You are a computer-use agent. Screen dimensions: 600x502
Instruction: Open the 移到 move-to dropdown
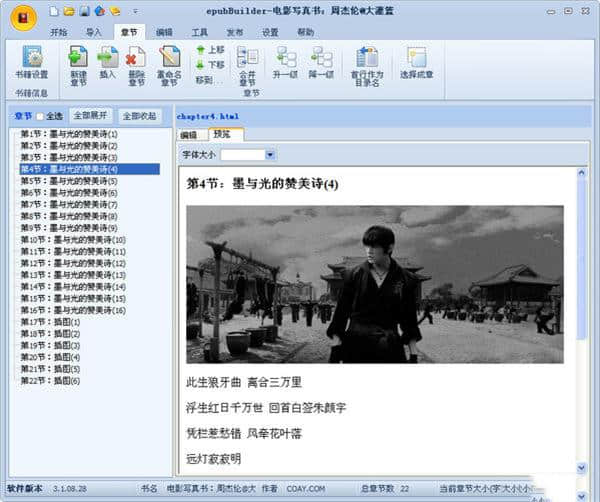pyautogui.click(x=209, y=79)
